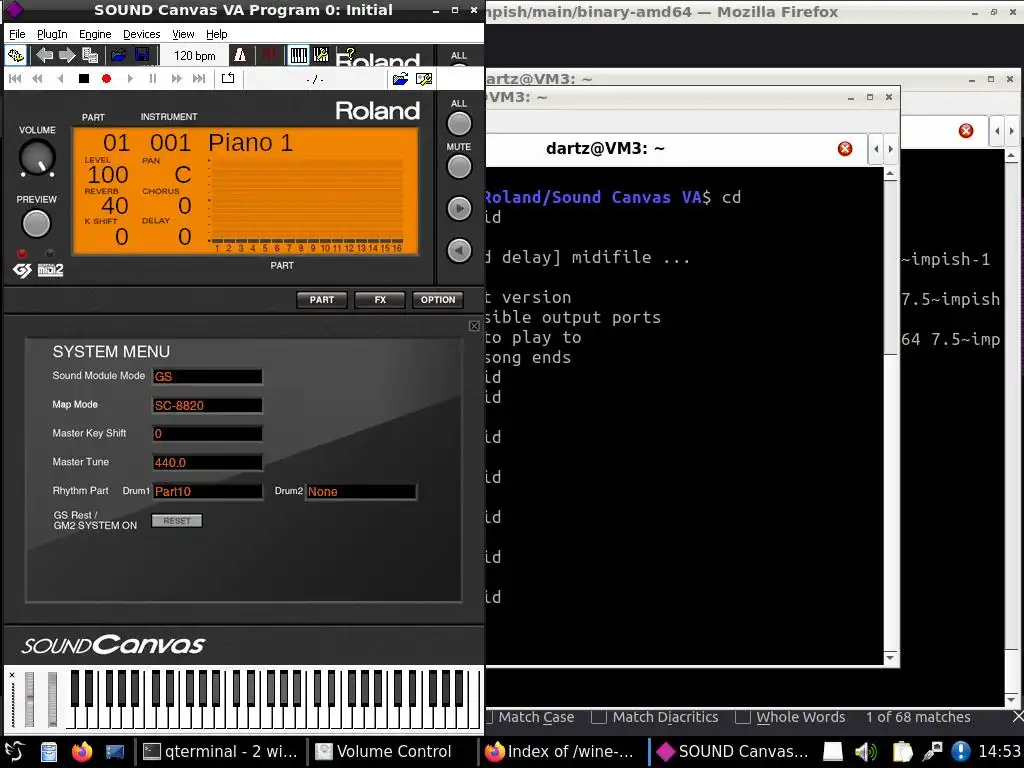
Task: Click the red panic bars icon
Action: [x=268, y=56]
